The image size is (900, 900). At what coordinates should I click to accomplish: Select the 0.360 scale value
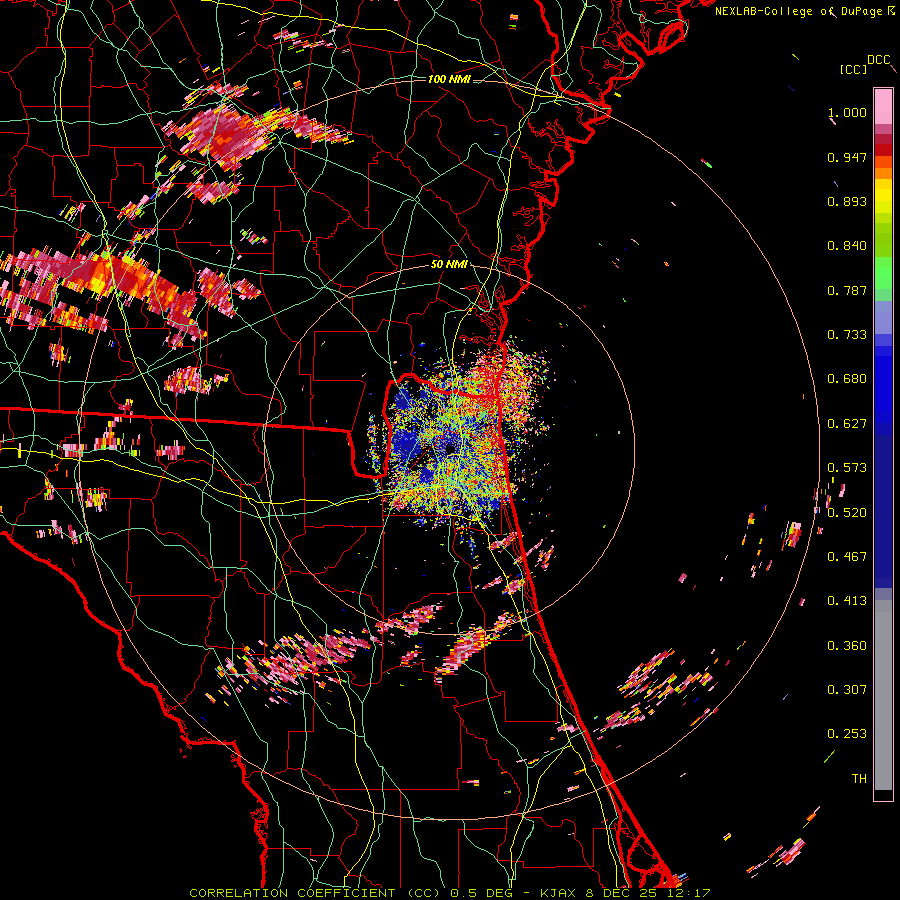pos(847,646)
